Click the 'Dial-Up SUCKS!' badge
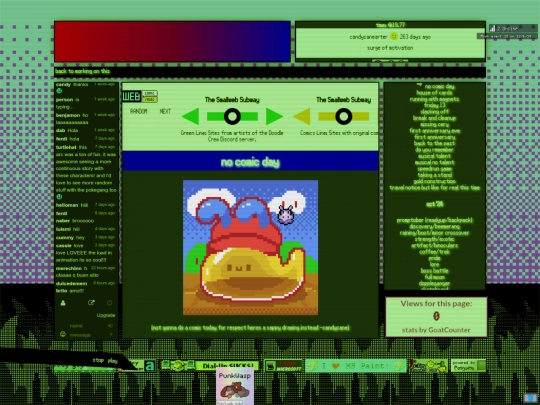Viewport: 540px width, 405px height. (x=227, y=365)
